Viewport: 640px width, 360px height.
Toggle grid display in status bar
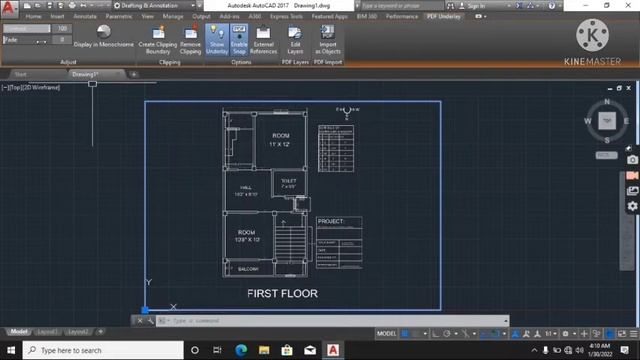pyautogui.click(x=405, y=333)
